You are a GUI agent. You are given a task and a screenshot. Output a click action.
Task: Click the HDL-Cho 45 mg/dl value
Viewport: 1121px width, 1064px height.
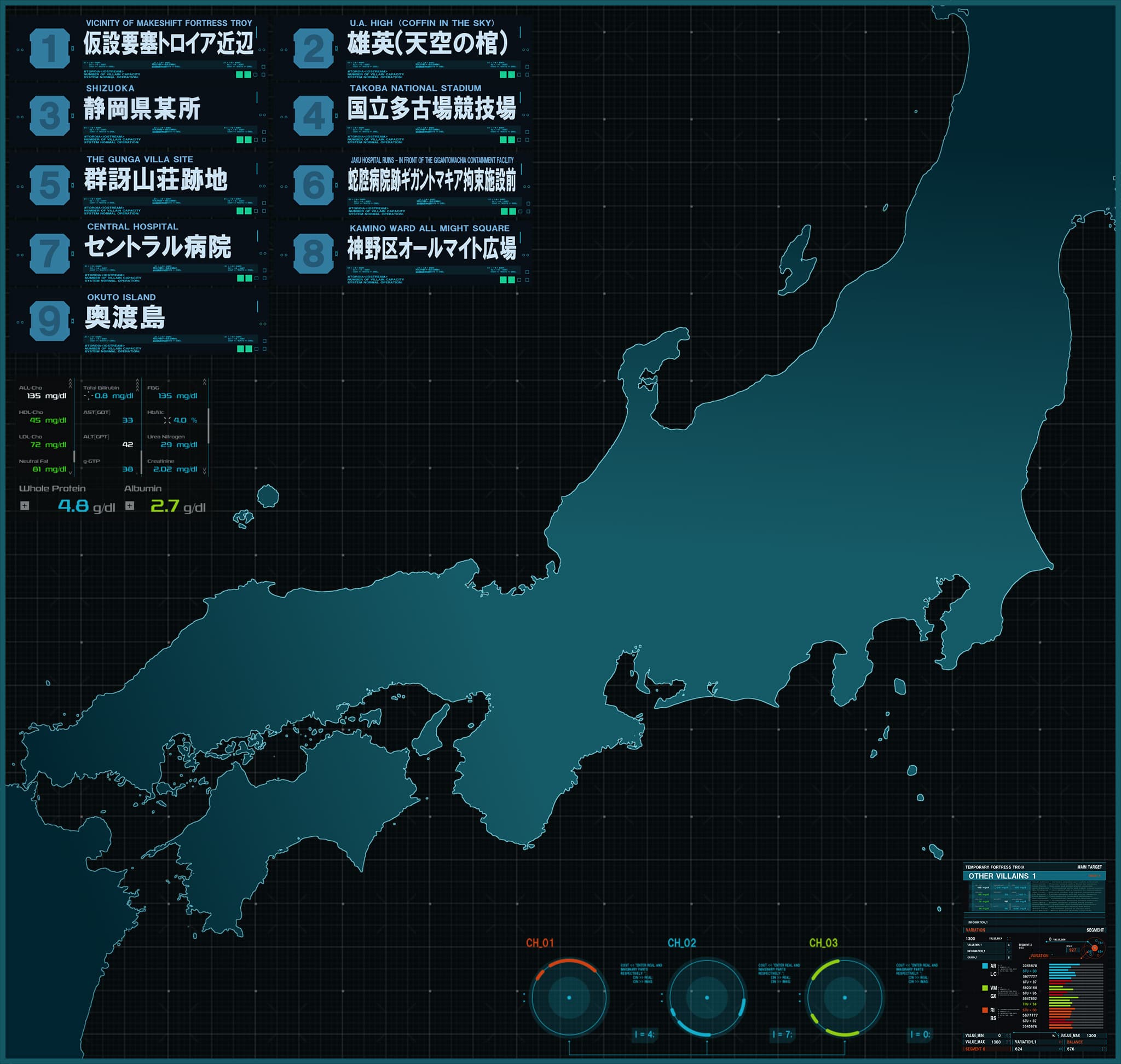point(48,420)
